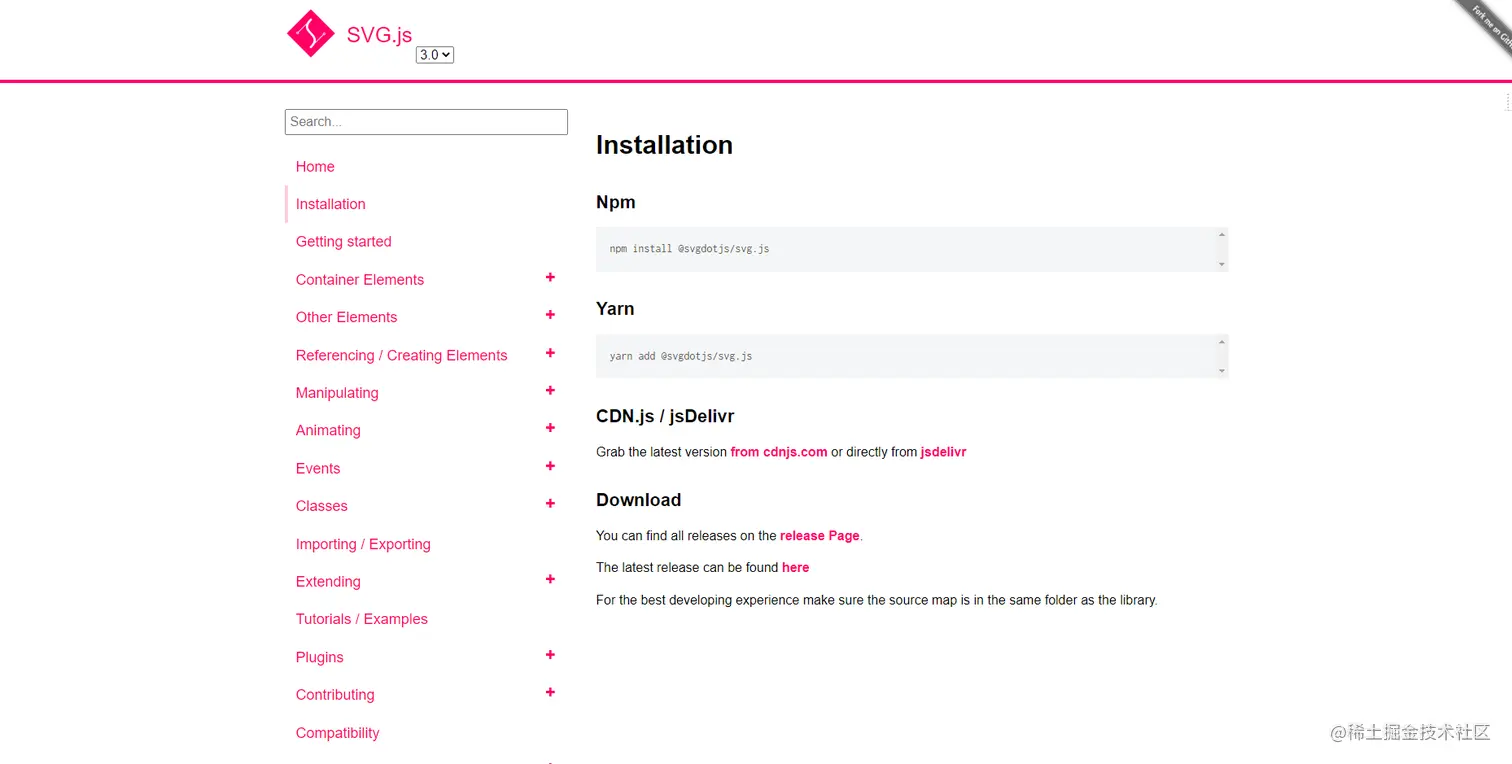Open the Installation sidebar item
Viewport: 1512px width, 764px height.
331,204
